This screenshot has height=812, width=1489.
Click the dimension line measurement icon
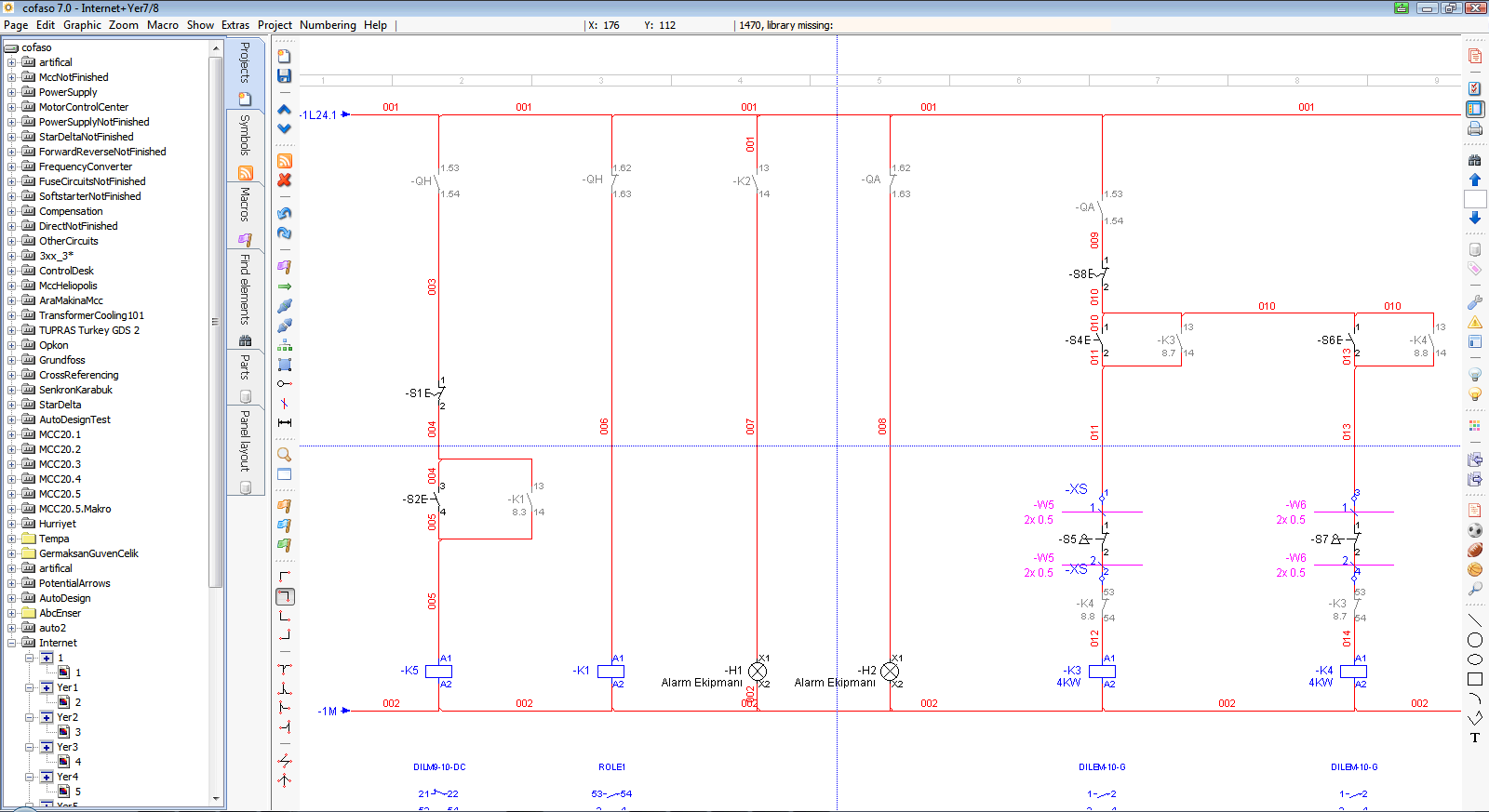click(x=284, y=422)
